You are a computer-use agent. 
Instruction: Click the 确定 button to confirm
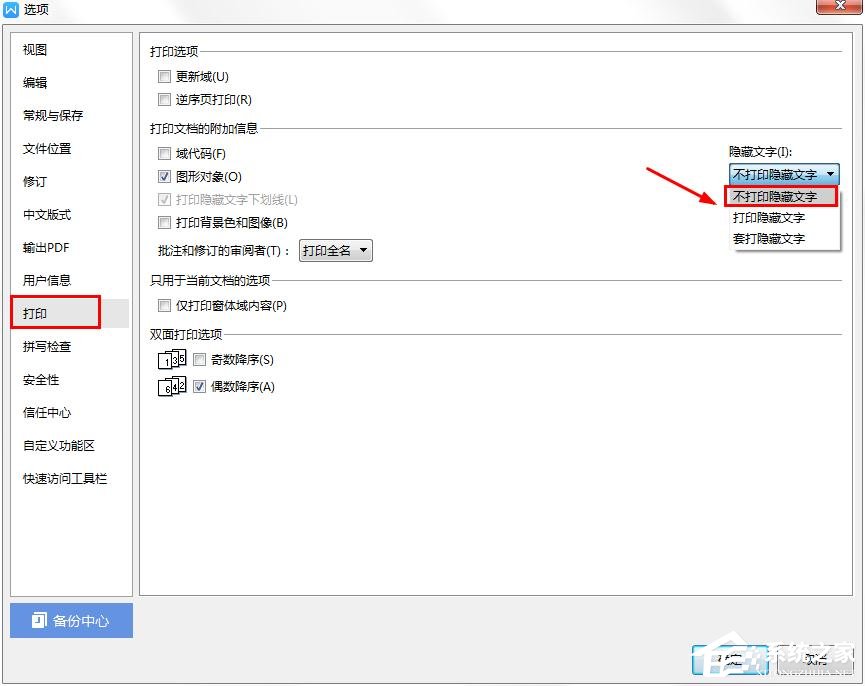pyautogui.click(x=733, y=659)
